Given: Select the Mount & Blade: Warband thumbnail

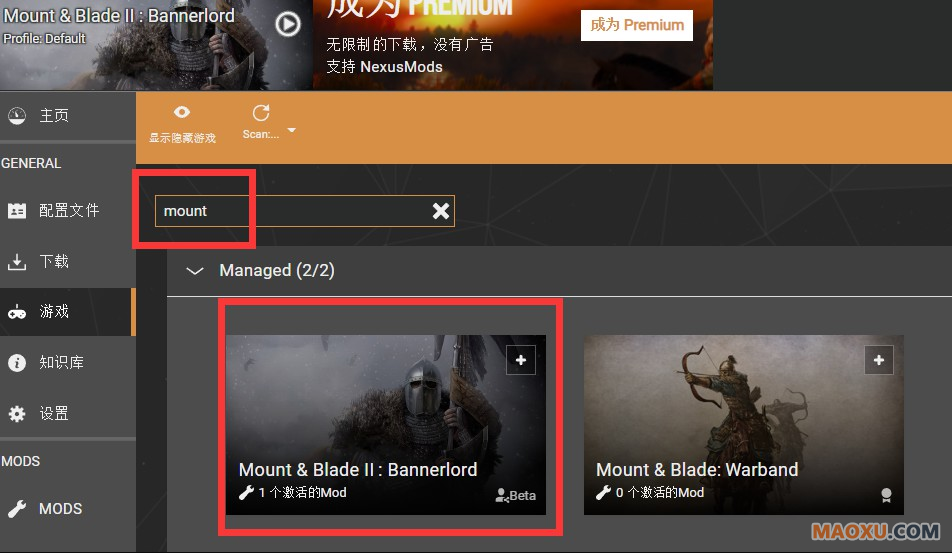Looking at the screenshot, I should (744, 425).
